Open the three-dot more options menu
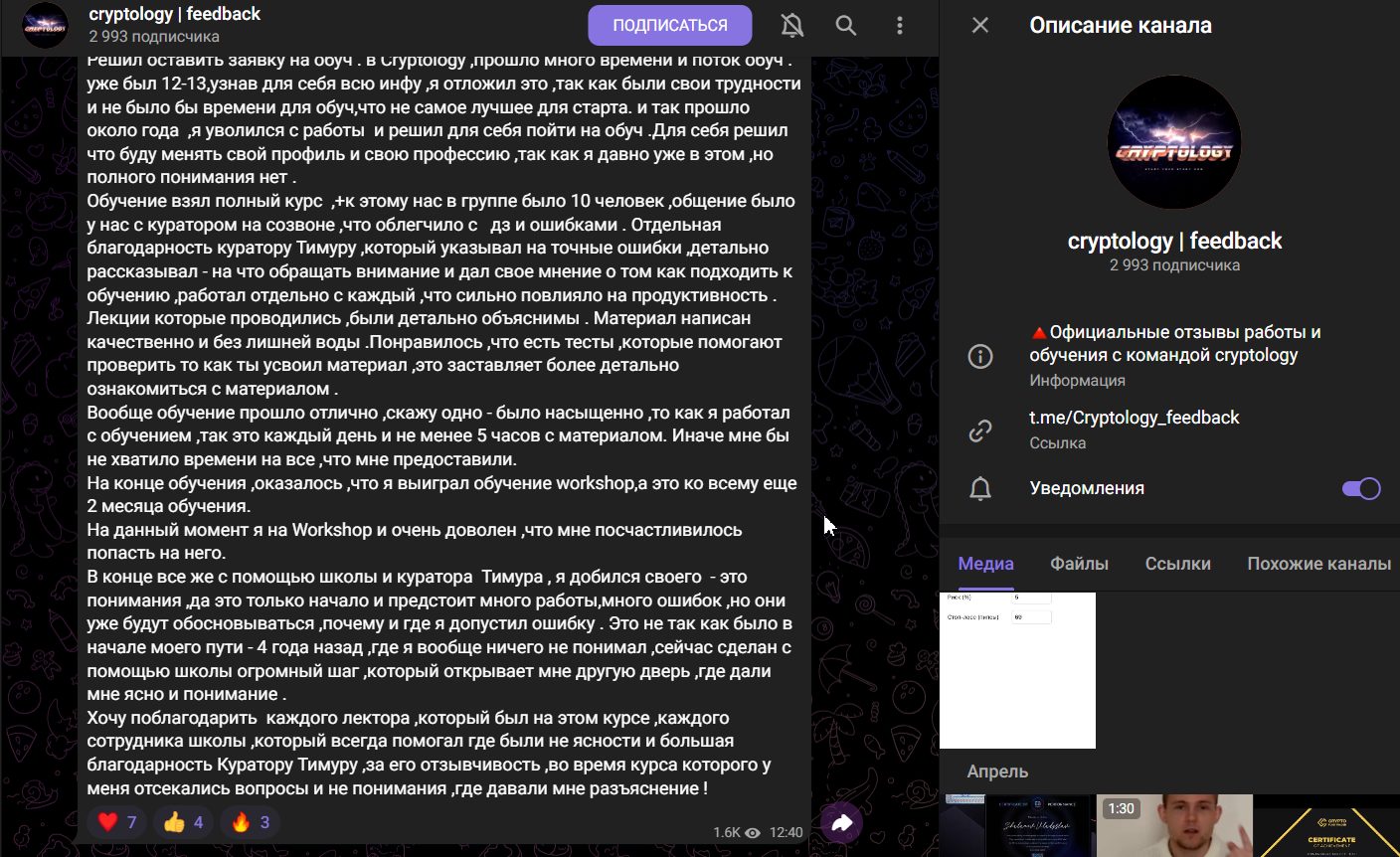Viewport: 1400px width, 857px height. tap(900, 26)
